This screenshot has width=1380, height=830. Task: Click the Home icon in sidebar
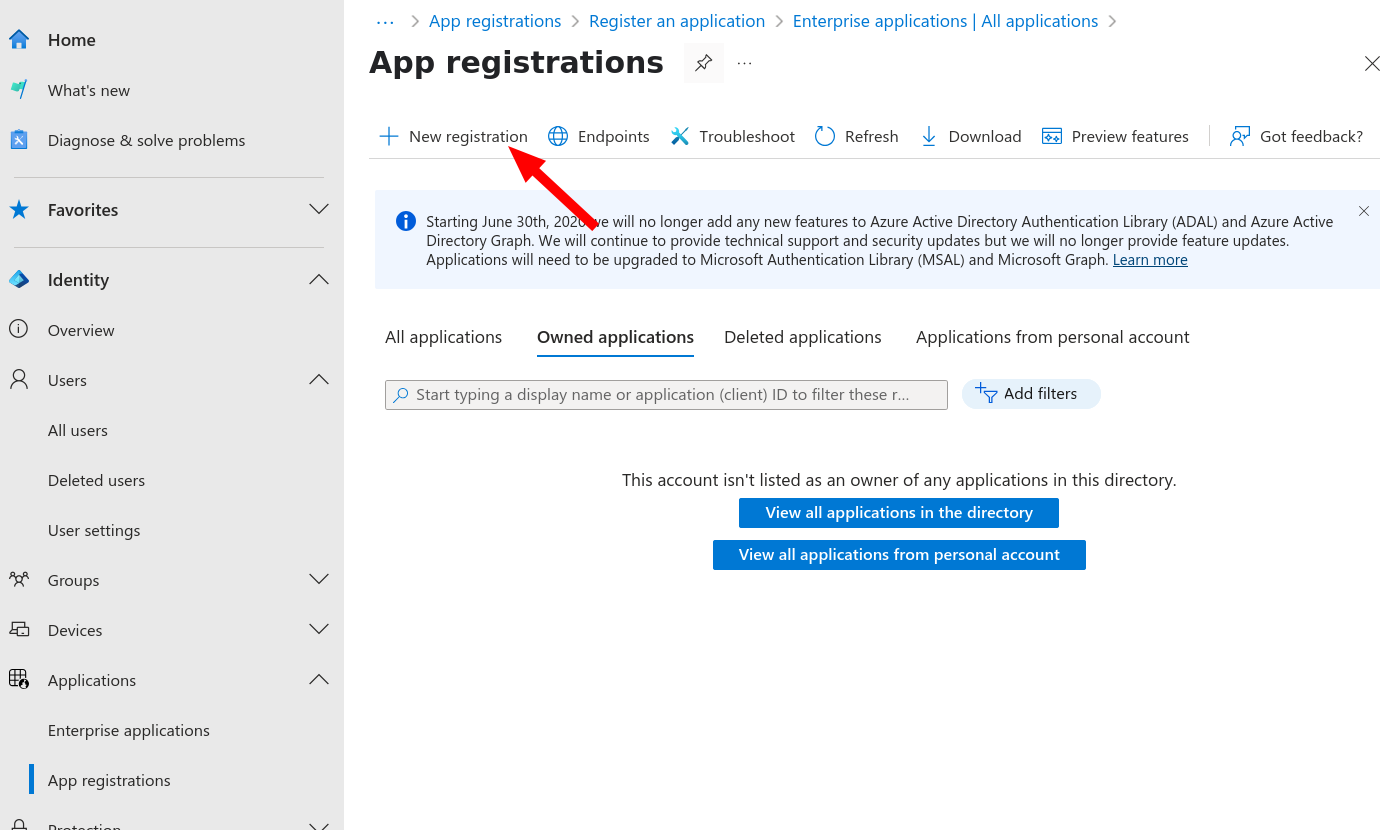pos(19,40)
